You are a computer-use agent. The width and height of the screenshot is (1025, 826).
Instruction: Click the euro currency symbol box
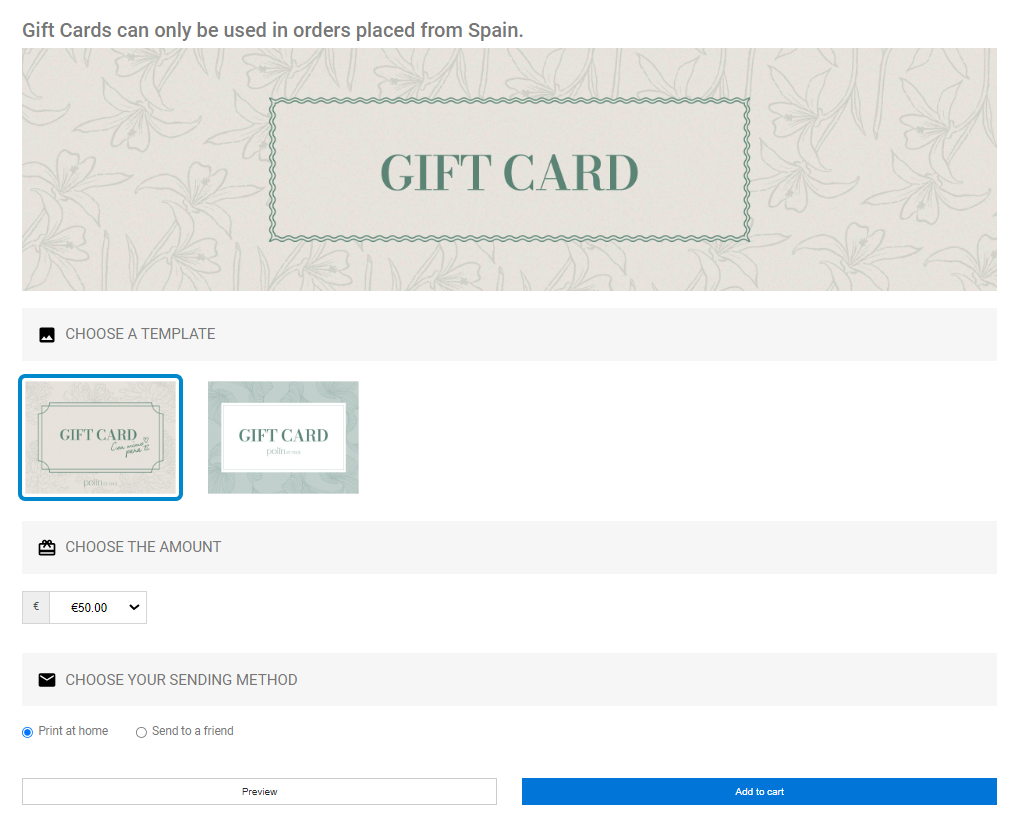36,608
